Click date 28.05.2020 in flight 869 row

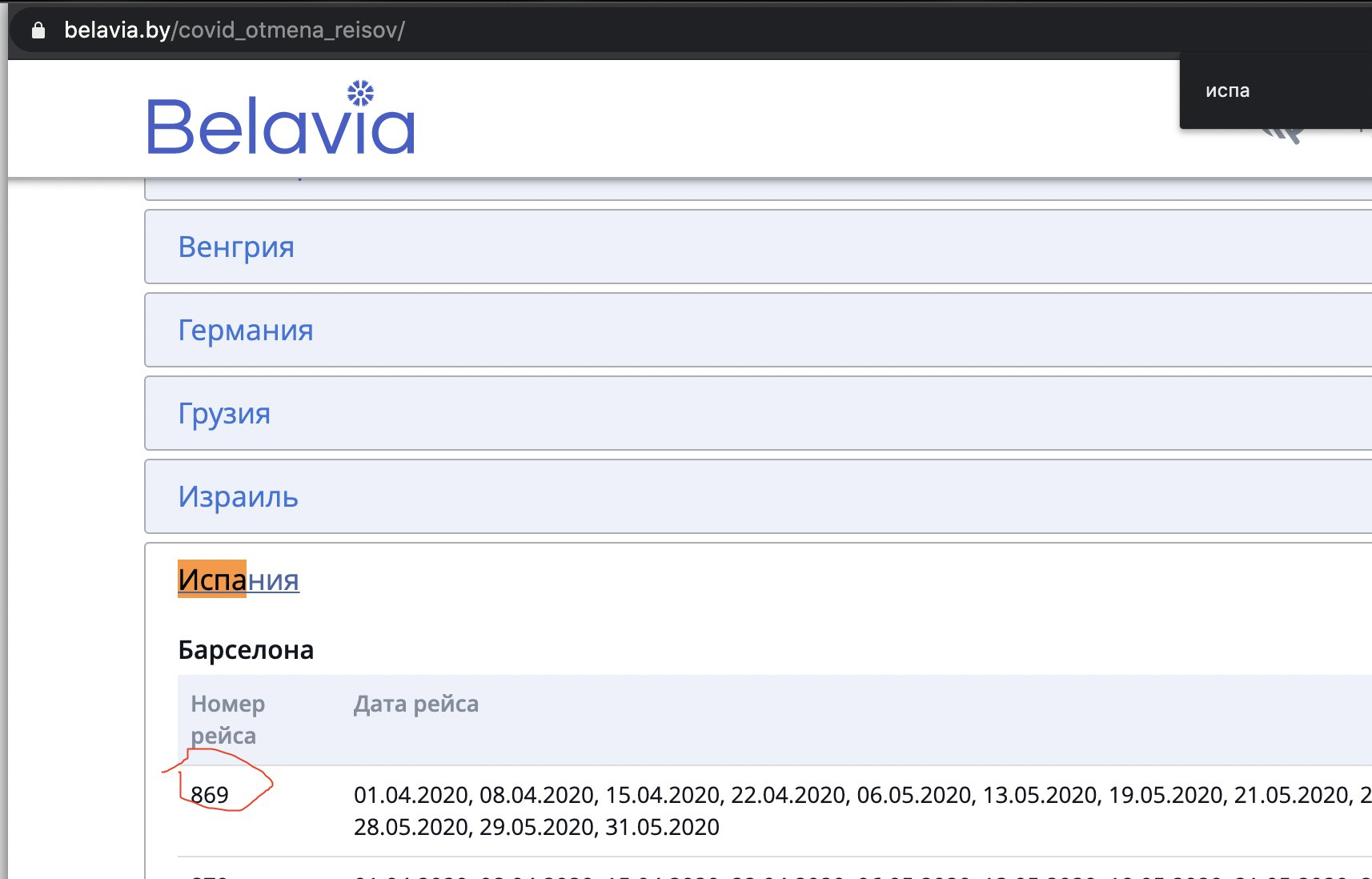point(412,826)
